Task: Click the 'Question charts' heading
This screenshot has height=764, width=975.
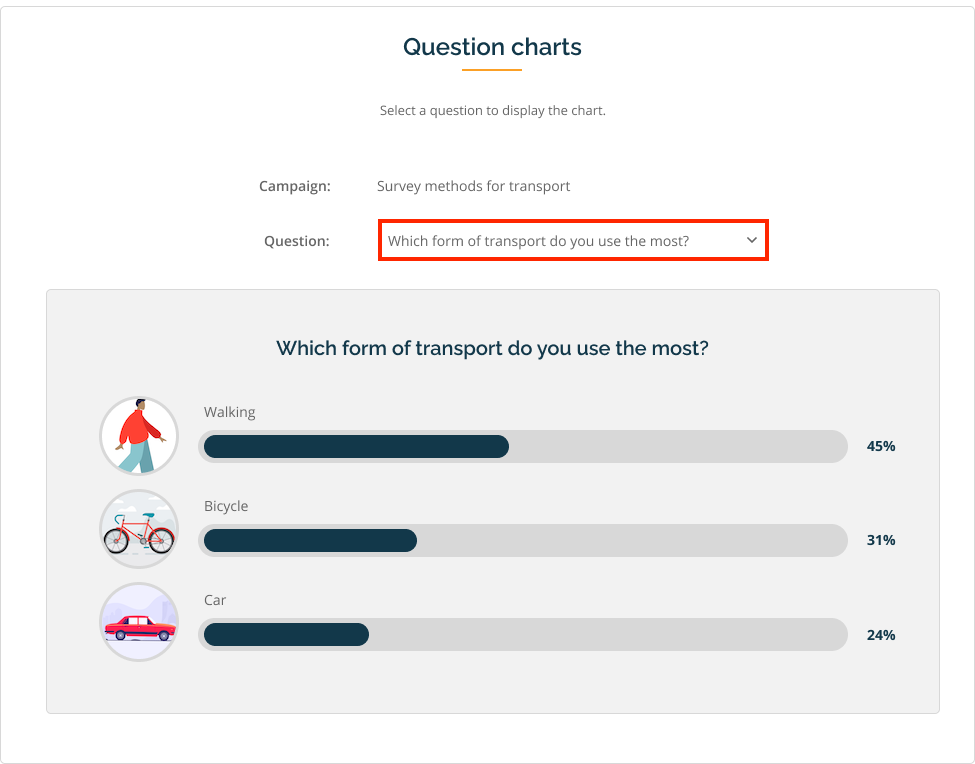Action: pos(492,47)
